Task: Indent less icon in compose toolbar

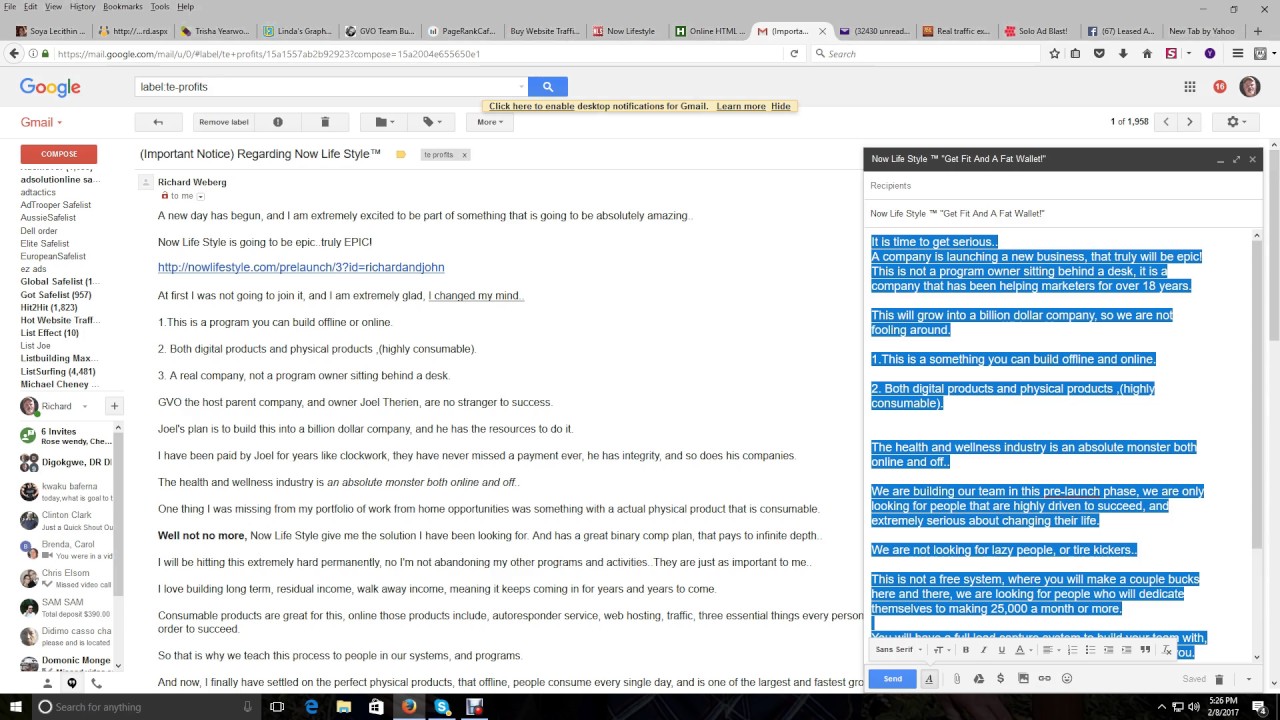Action: (1108, 650)
